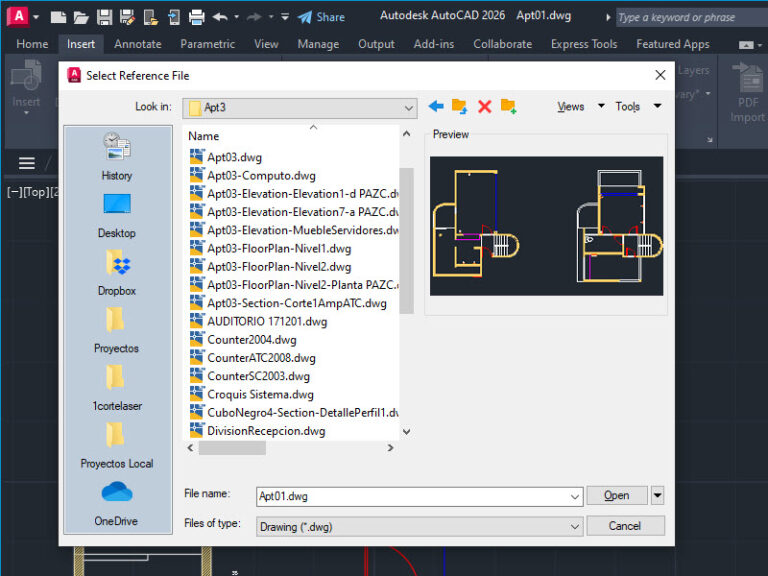The width and height of the screenshot is (768, 576).
Task: Click the Cancel button
Action: 625,526
